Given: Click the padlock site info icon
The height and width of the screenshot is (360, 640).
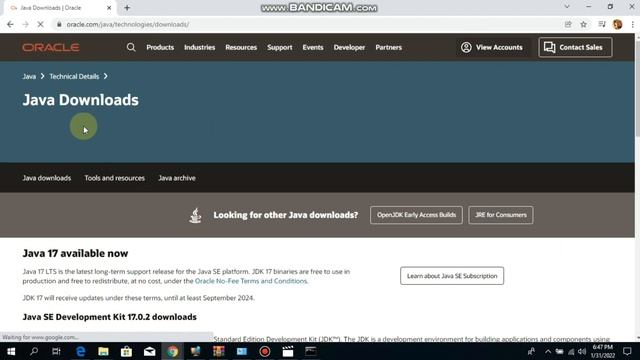Looking at the screenshot, I should click(59, 24).
